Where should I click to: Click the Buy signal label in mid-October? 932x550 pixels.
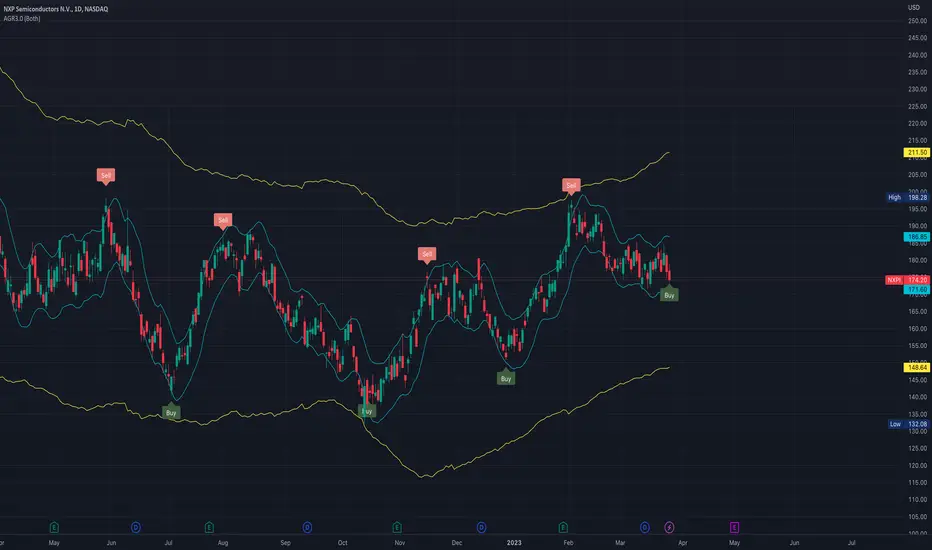(367, 411)
